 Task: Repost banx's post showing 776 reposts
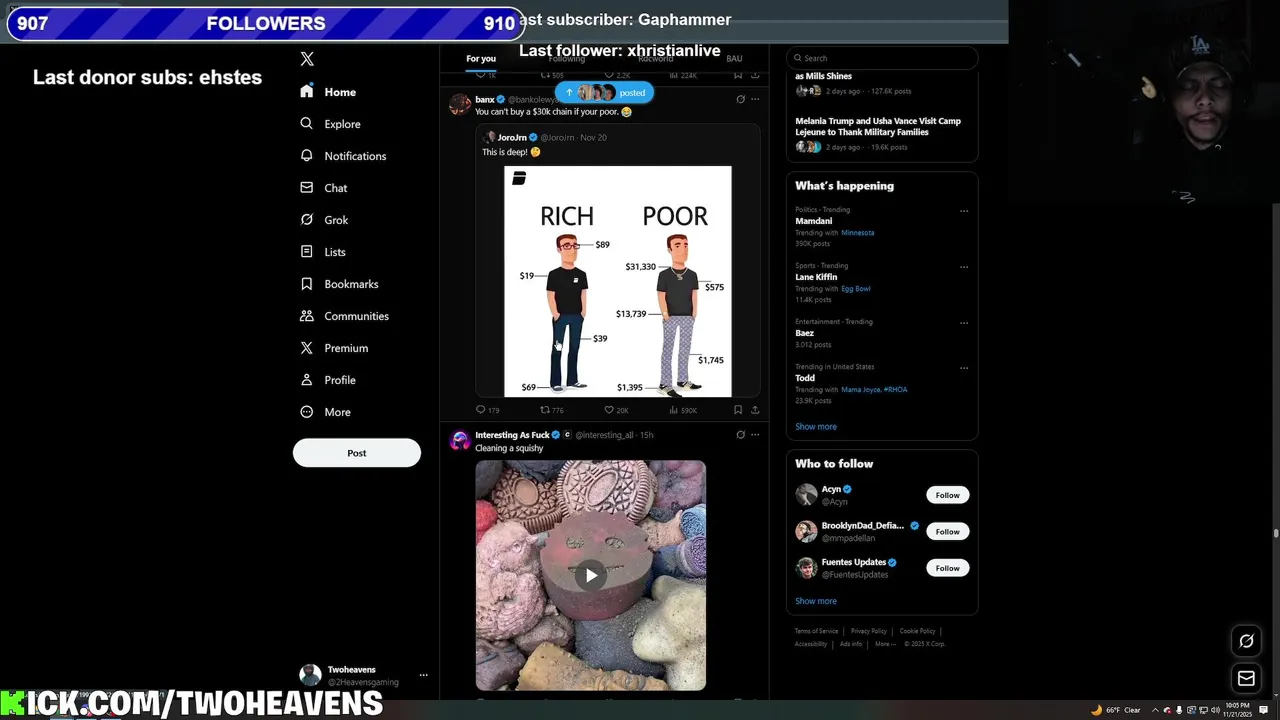(552, 410)
